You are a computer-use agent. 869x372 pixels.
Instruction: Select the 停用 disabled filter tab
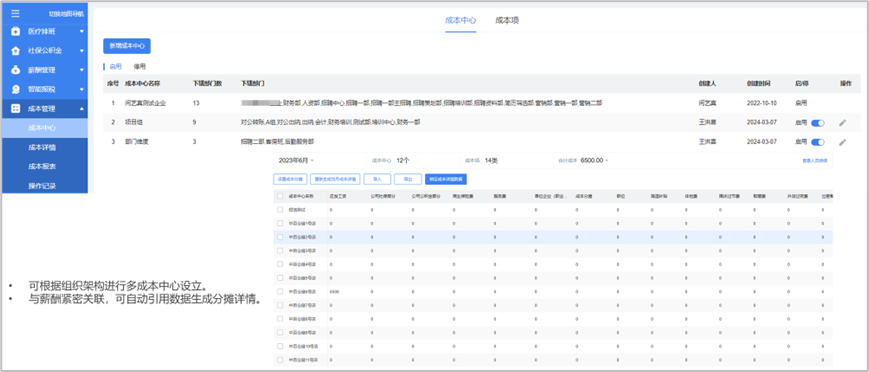[140, 66]
